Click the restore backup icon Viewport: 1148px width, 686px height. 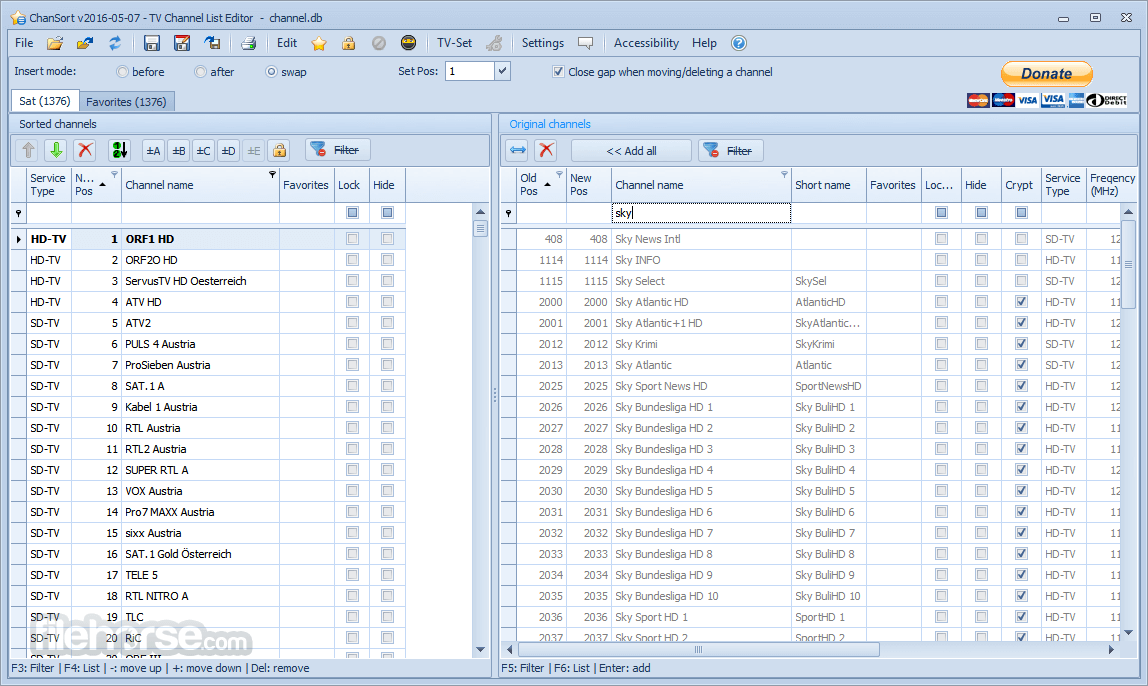pyautogui.click(x=212, y=43)
